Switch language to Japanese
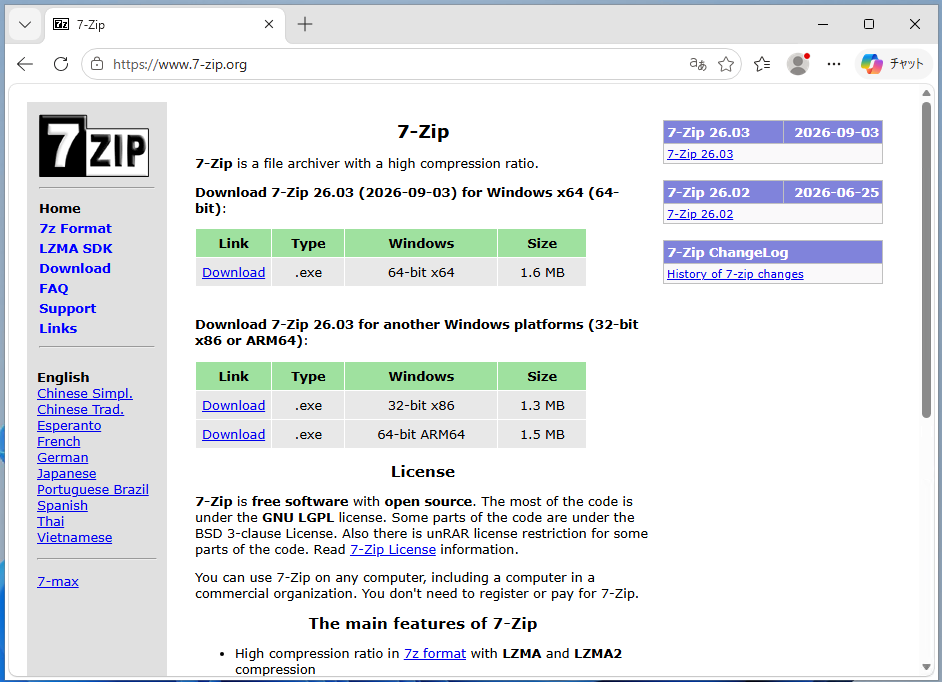The width and height of the screenshot is (942, 682). [66, 474]
